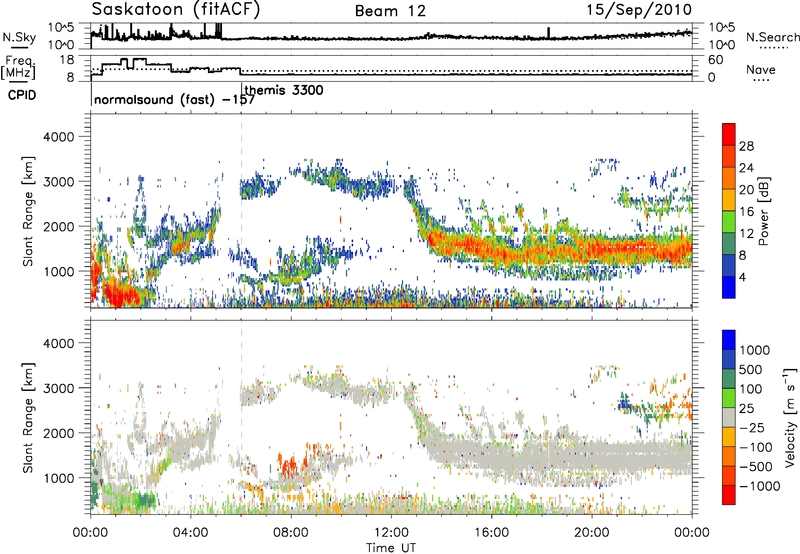Click the 'N.Sky' legend label
The width and height of the screenshot is (800, 554).
19,37
